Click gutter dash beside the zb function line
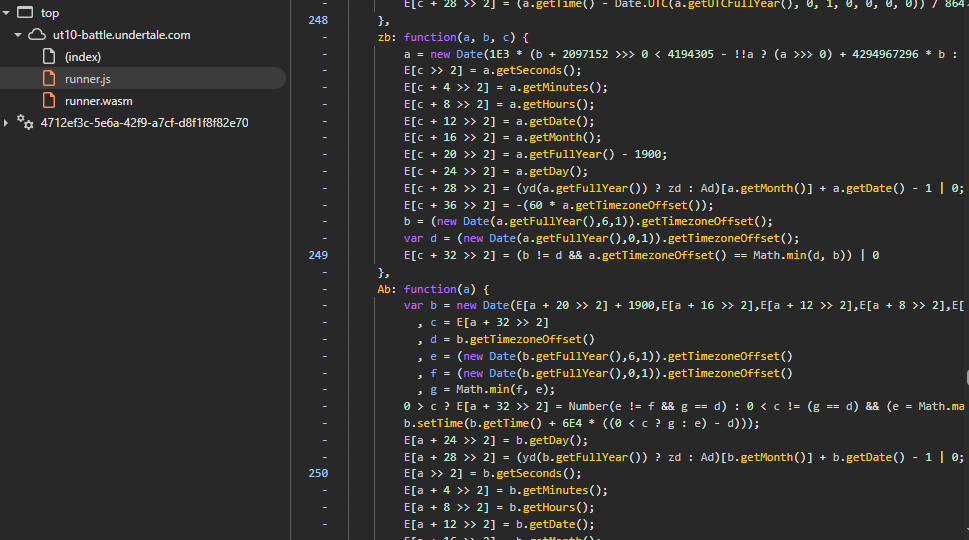The height and width of the screenshot is (540, 969). click(325, 38)
